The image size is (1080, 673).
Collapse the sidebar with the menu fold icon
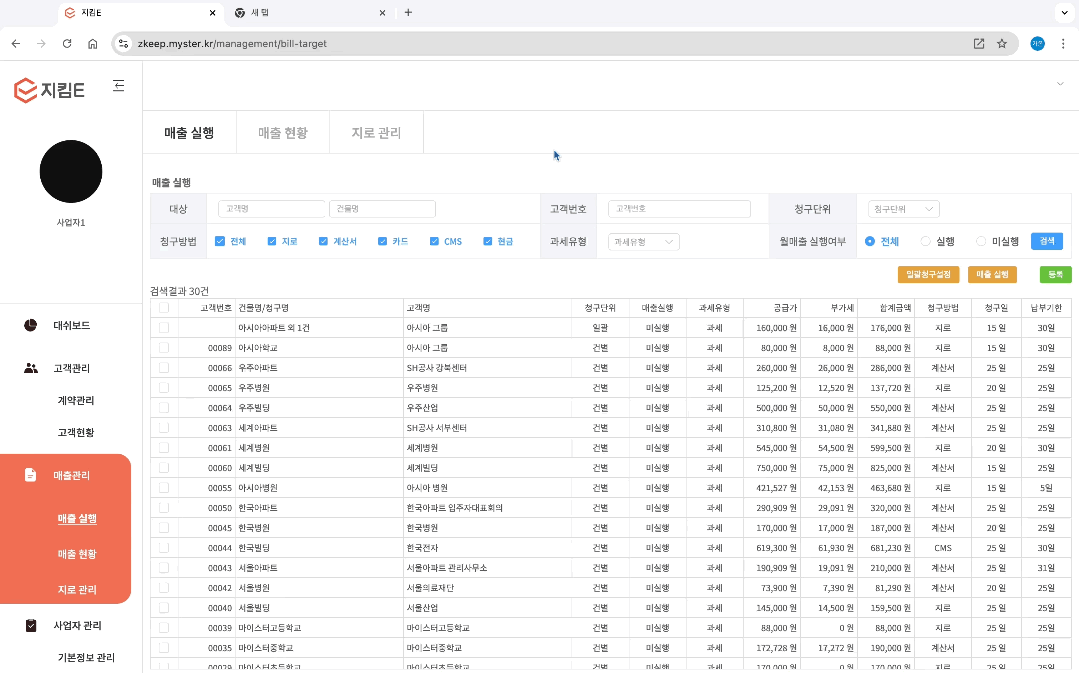tap(119, 86)
